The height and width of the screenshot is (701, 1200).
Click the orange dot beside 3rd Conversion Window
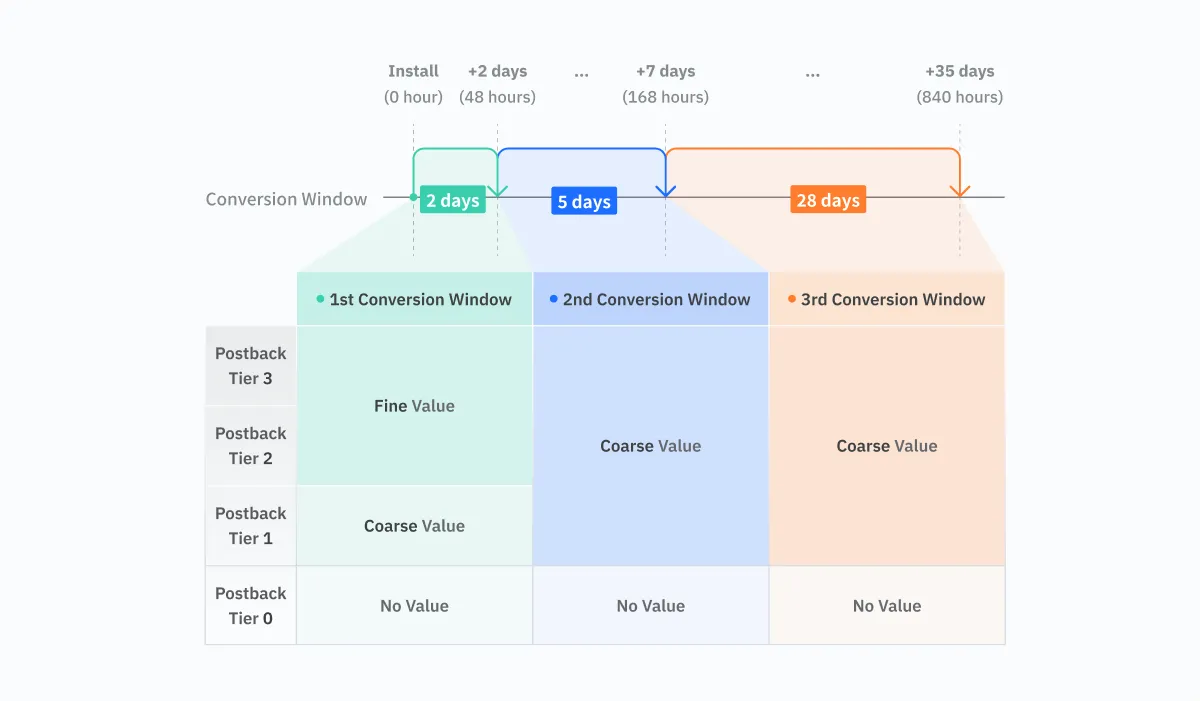tap(792, 299)
